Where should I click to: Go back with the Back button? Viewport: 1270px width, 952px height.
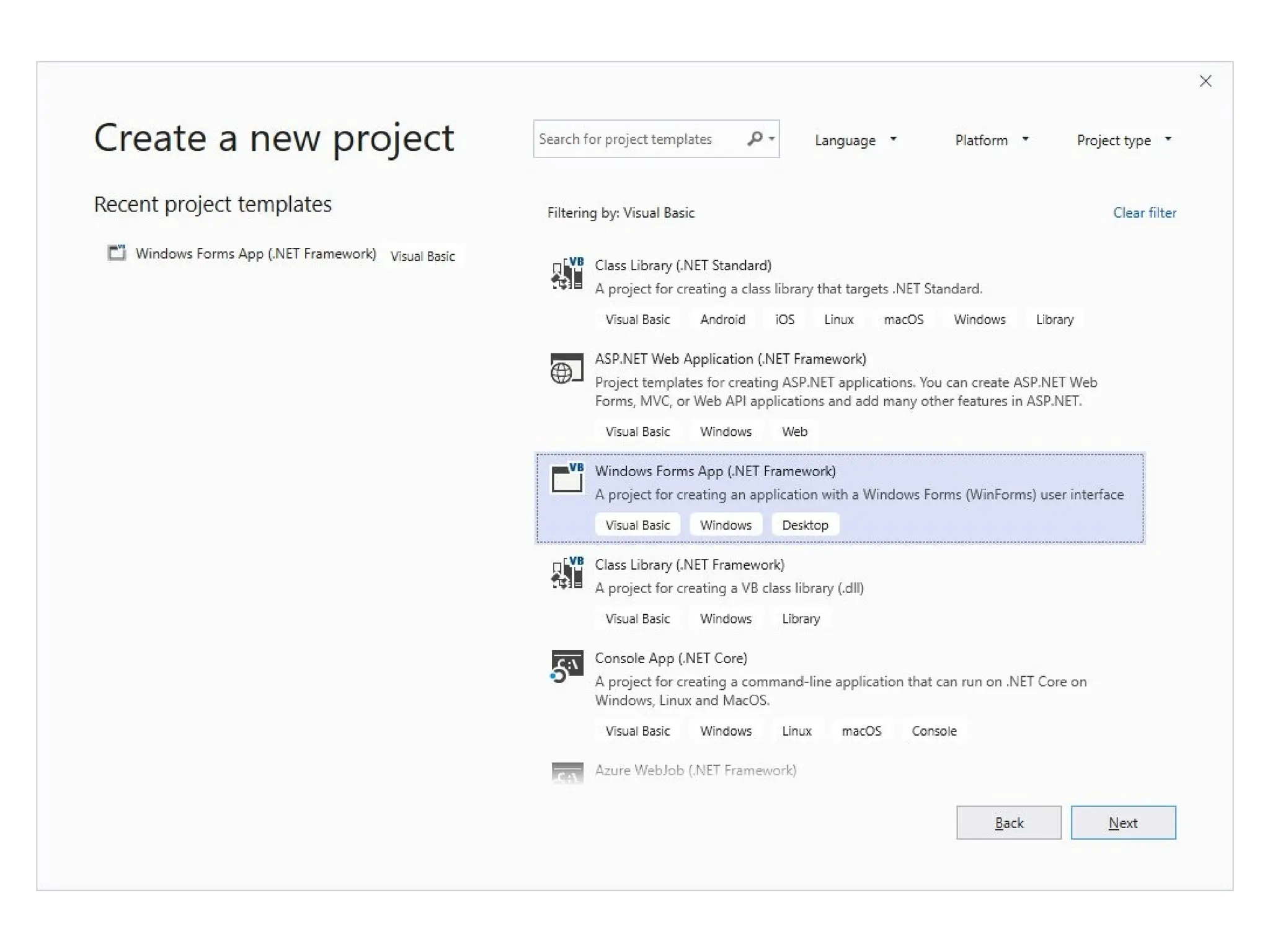pos(1008,822)
